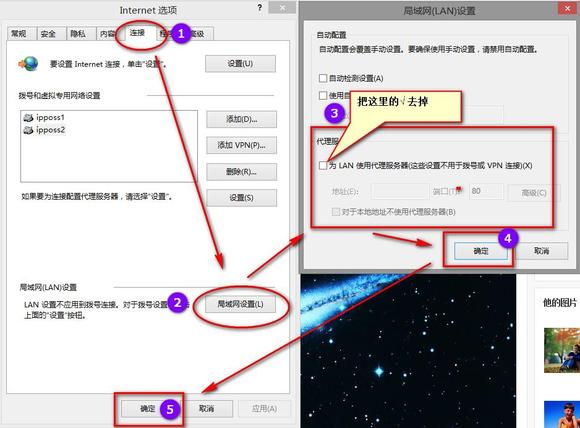Confirm LAN settings with 确定 button
This screenshot has width=580, height=428.
pos(481,251)
